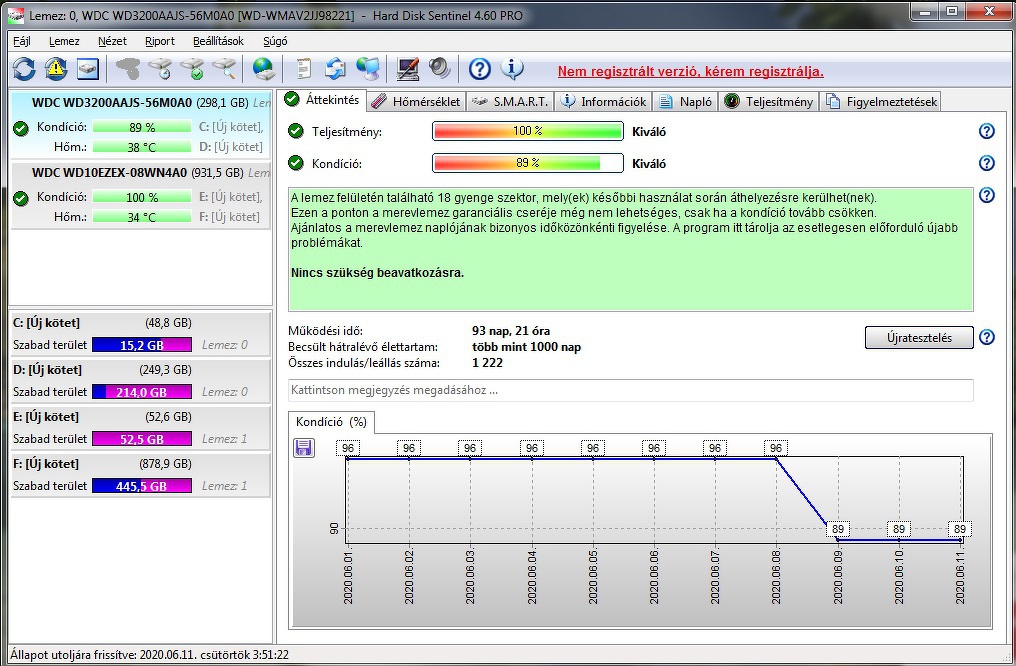Image resolution: width=1016 pixels, height=666 pixels.
Task: Select the E: [Új kötet] volume row
Action: pos(141,428)
